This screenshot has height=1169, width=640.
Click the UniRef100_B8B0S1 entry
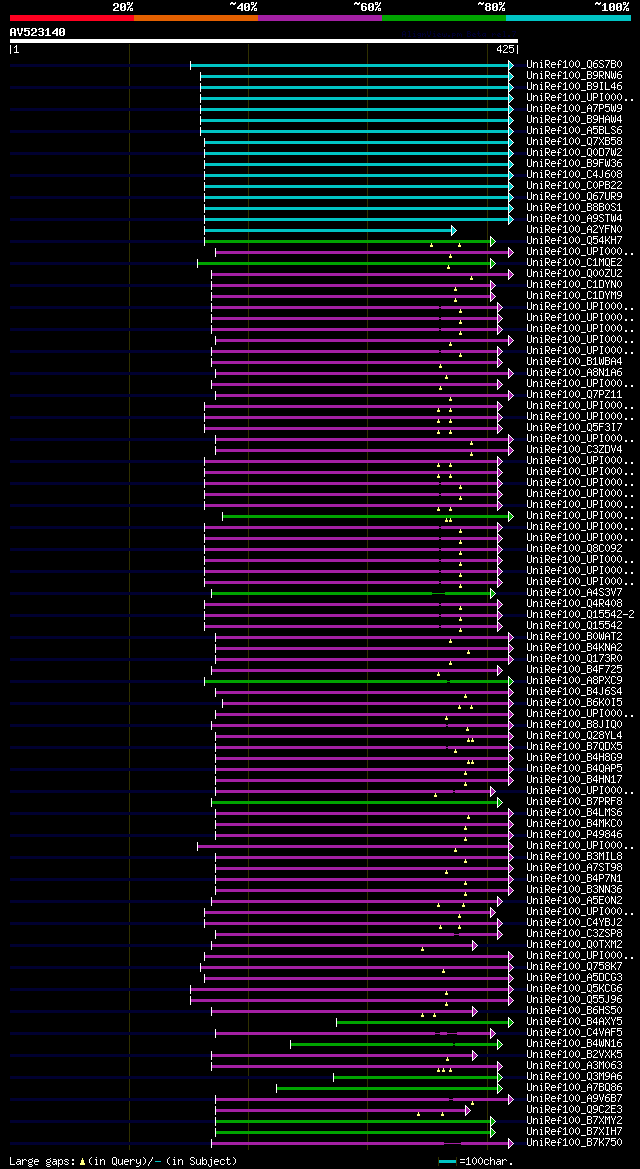[574, 207]
